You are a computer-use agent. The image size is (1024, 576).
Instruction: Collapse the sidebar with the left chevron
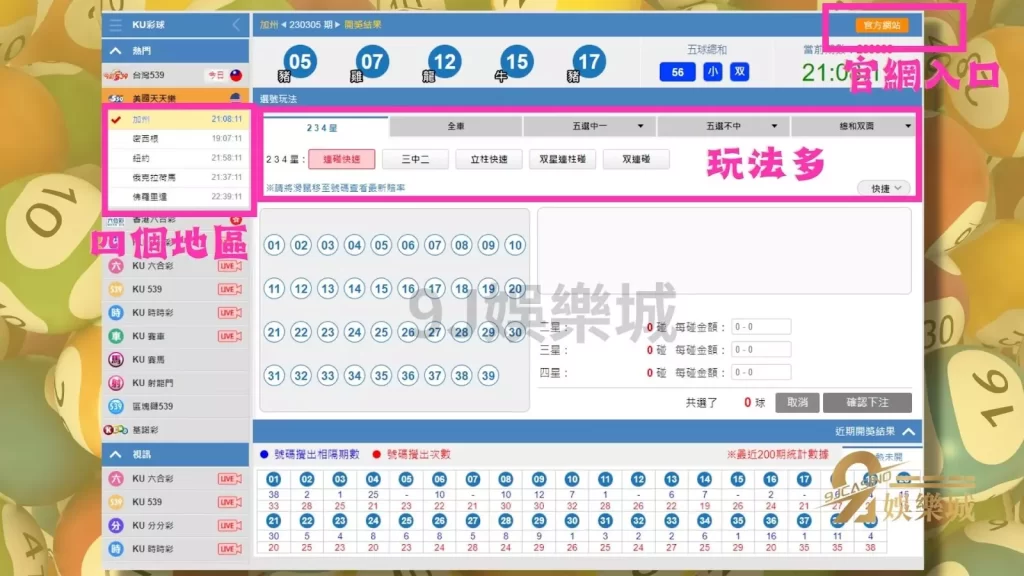[x=236, y=25]
